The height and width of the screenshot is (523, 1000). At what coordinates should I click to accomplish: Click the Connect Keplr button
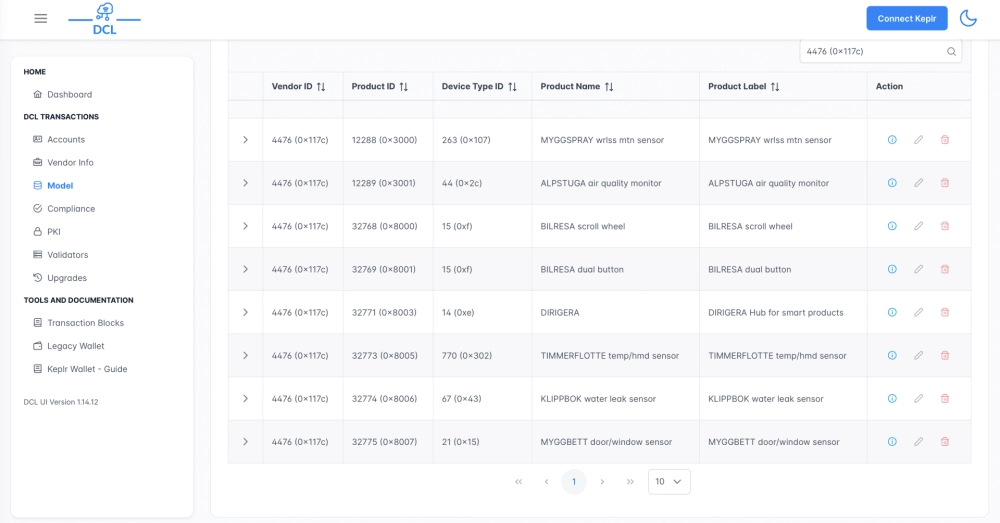(x=906, y=18)
